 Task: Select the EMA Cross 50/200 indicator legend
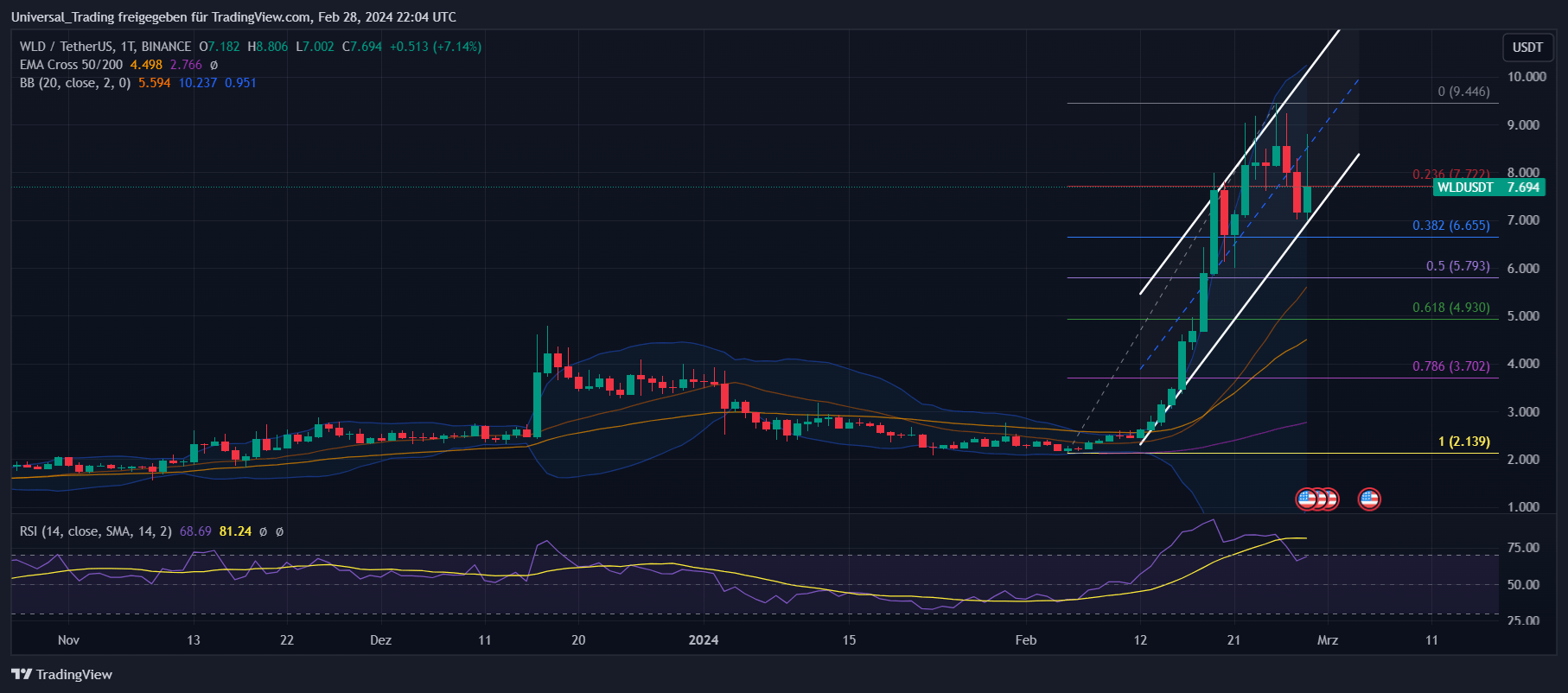pyautogui.click(x=72, y=65)
